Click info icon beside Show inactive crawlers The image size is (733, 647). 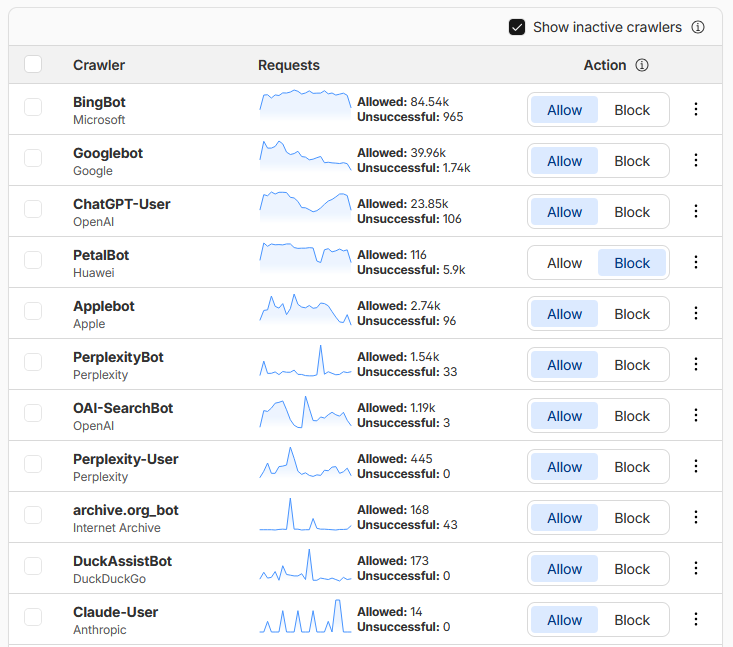click(698, 27)
